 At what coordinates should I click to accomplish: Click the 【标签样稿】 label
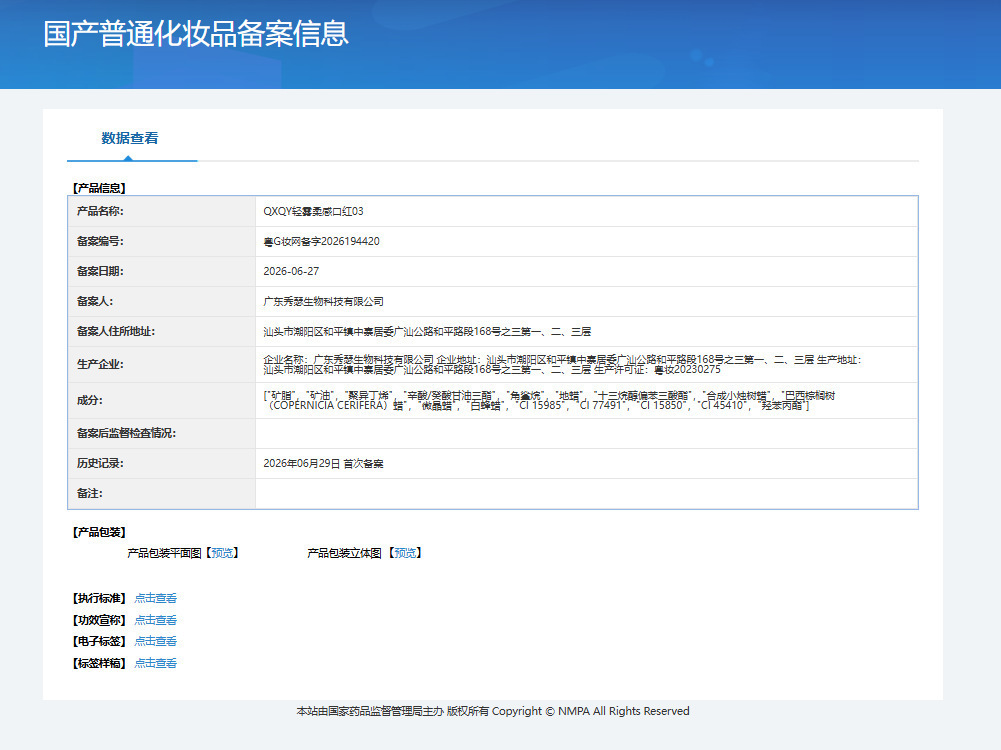coord(99,663)
